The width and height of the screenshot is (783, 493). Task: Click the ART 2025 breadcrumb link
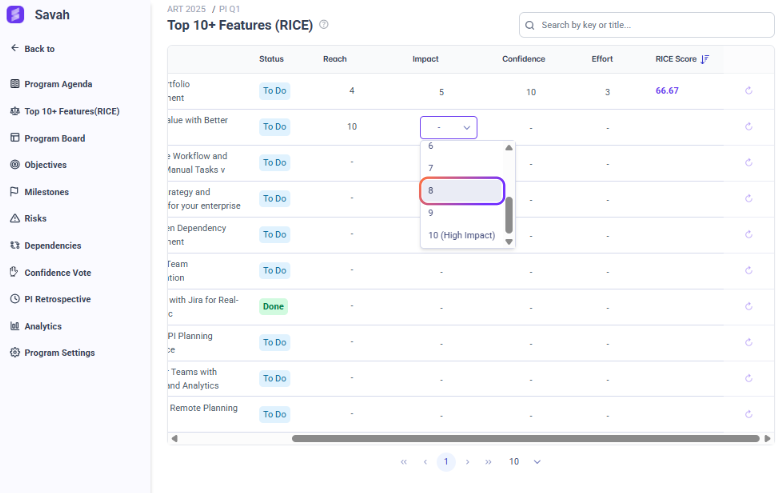click(x=185, y=8)
